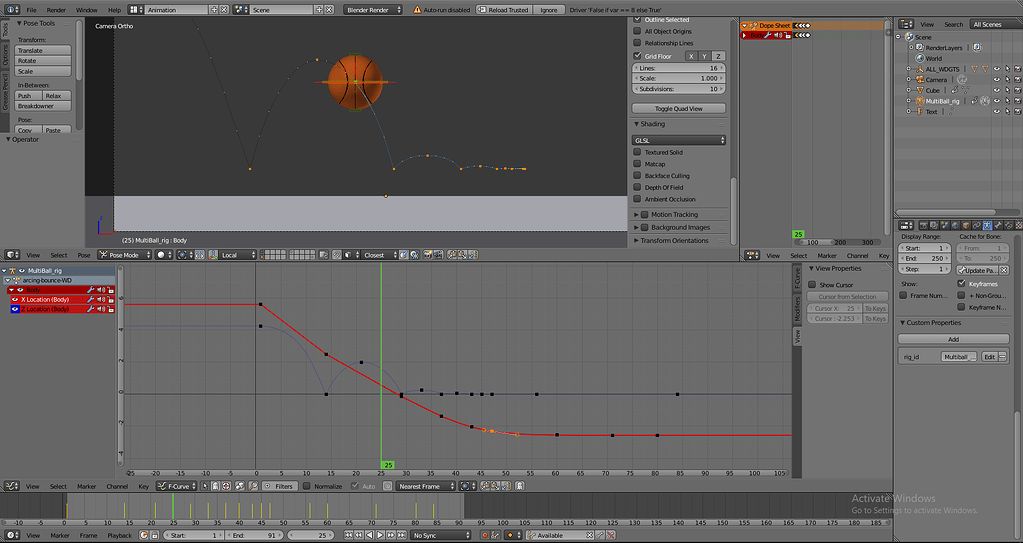The height and width of the screenshot is (543, 1023).
Task: Click the manipulator toggle icon in 3D header
Action: click(213, 255)
